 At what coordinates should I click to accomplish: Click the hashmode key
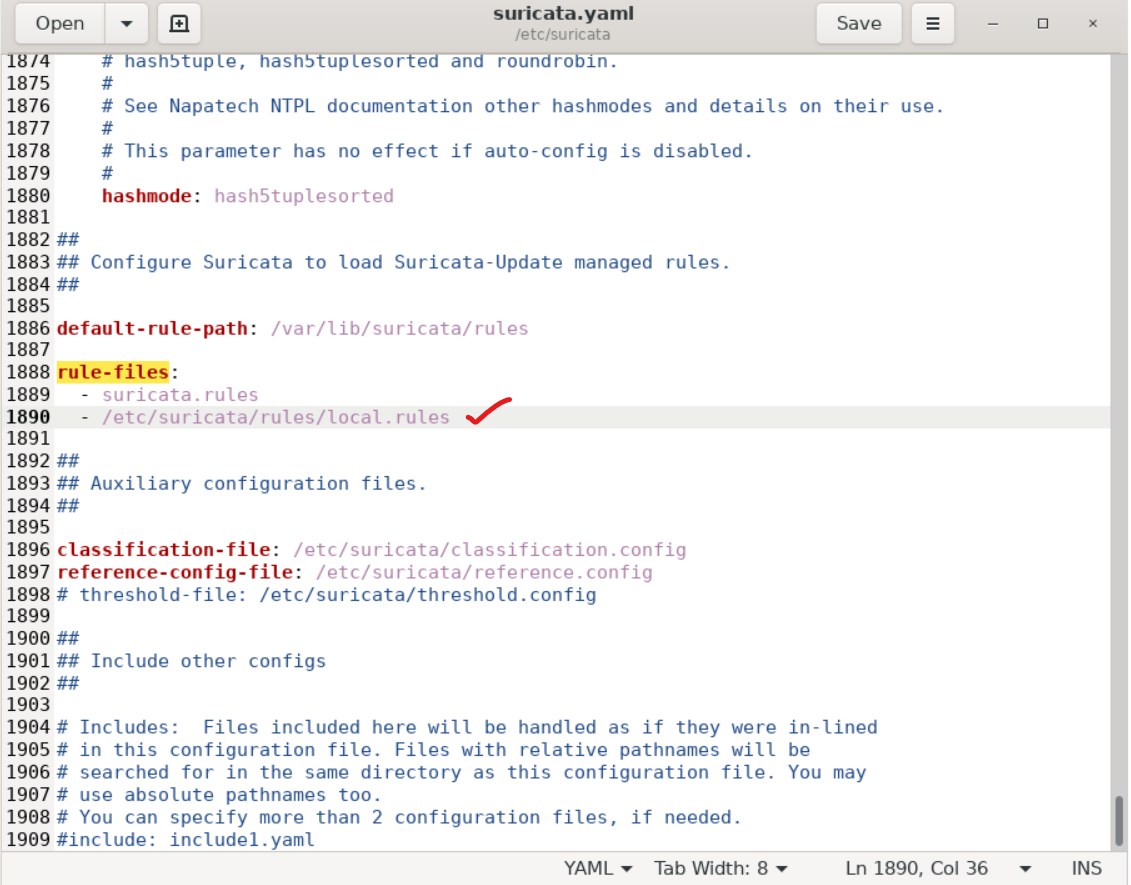tap(146, 195)
